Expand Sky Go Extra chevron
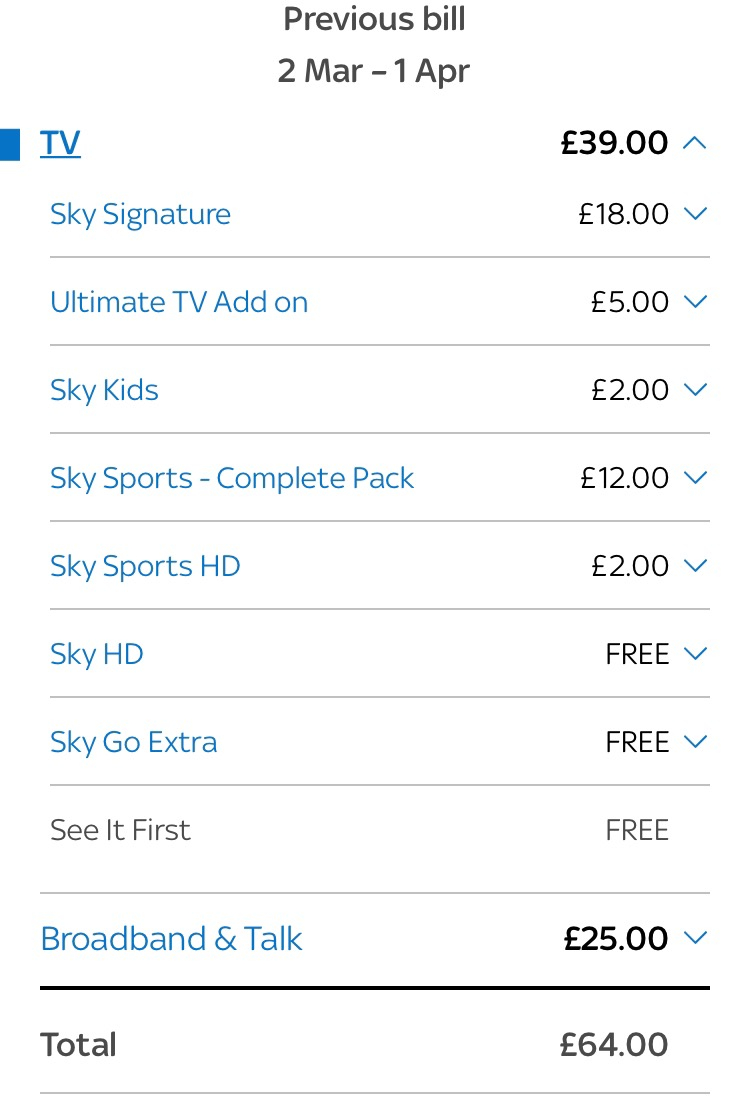The height and width of the screenshot is (1097, 750). [695, 742]
